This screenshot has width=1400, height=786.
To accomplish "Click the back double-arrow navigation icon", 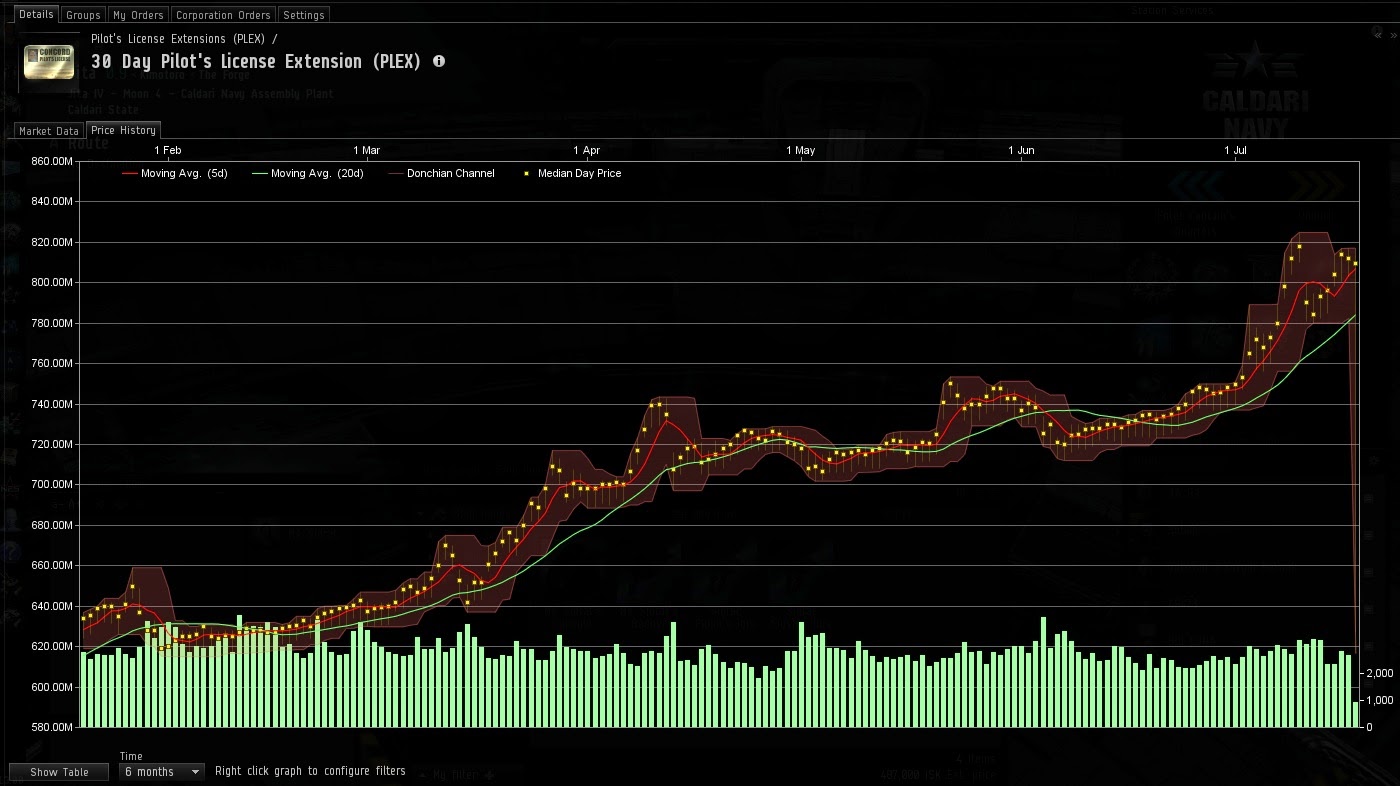I will [1378, 35].
